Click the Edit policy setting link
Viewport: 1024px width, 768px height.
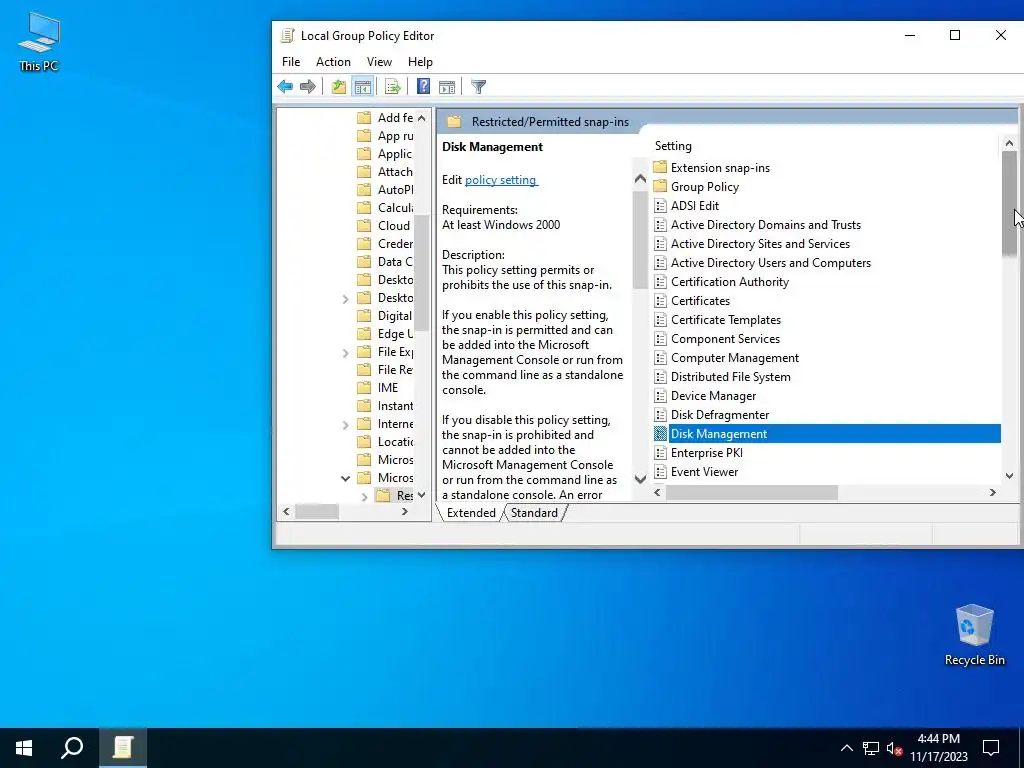501,180
